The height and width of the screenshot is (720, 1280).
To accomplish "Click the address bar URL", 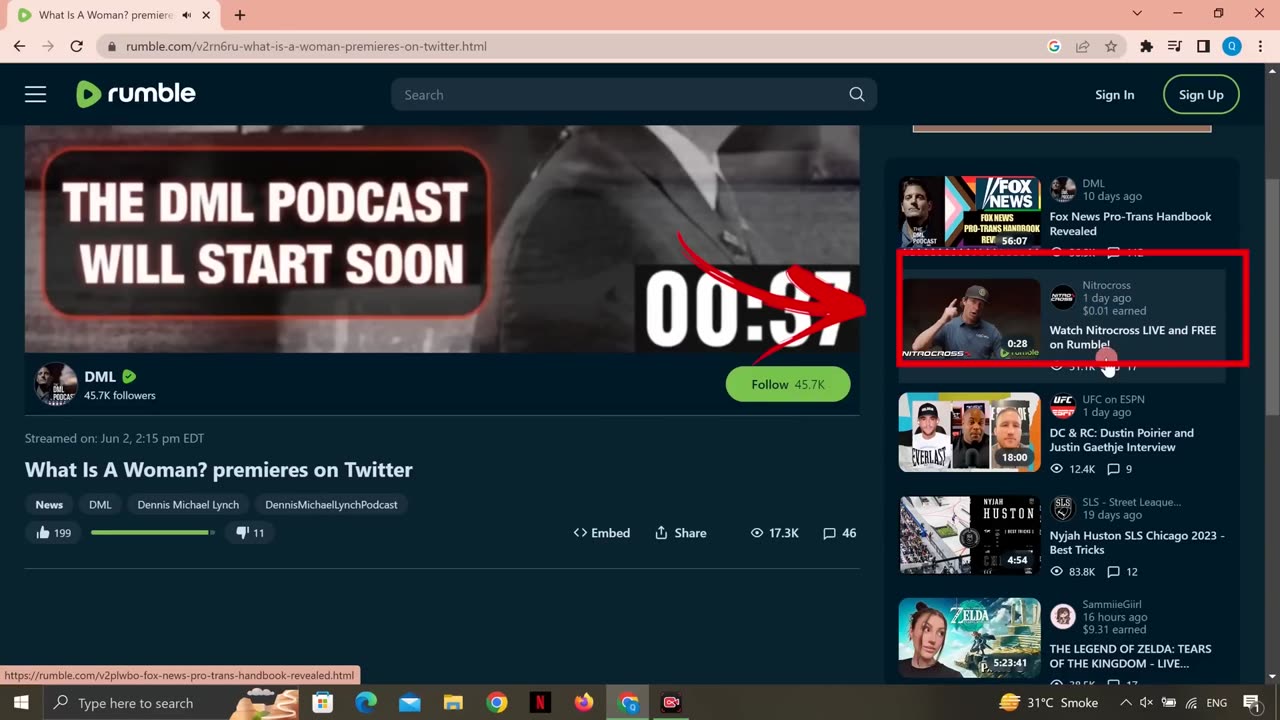I will [306, 46].
